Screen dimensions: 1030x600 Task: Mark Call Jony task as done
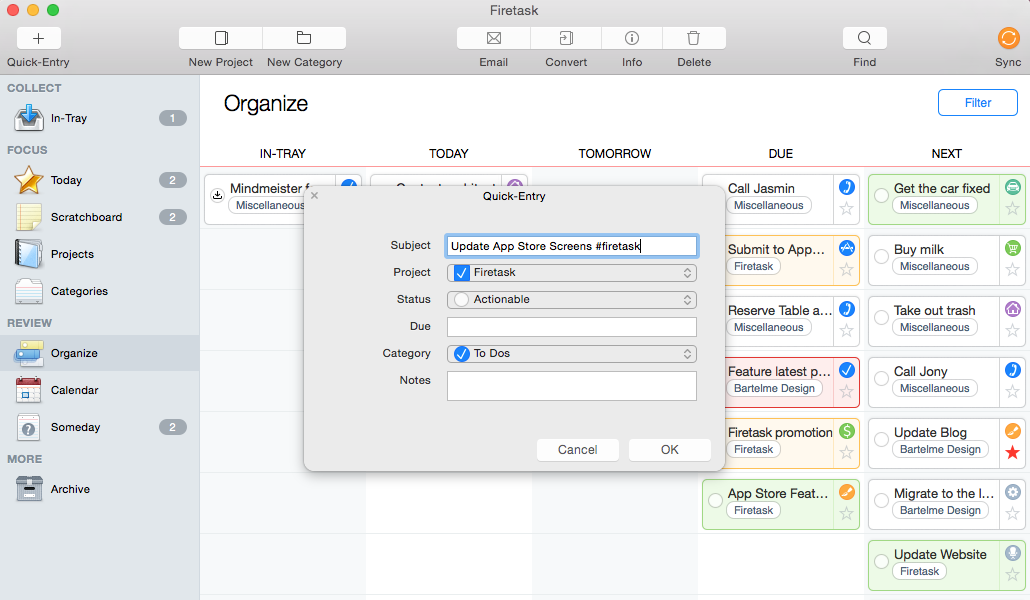click(x=882, y=379)
